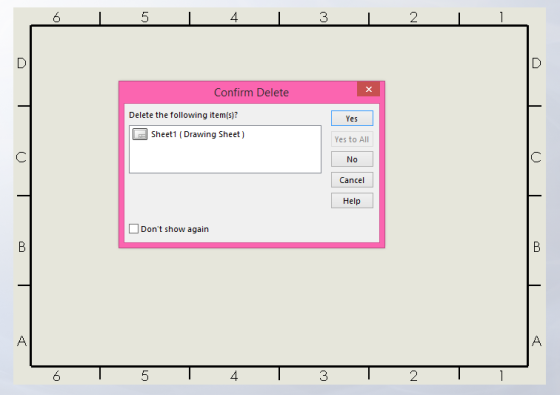Click the No button
560x395 pixels.
pyautogui.click(x=352, y=159)
